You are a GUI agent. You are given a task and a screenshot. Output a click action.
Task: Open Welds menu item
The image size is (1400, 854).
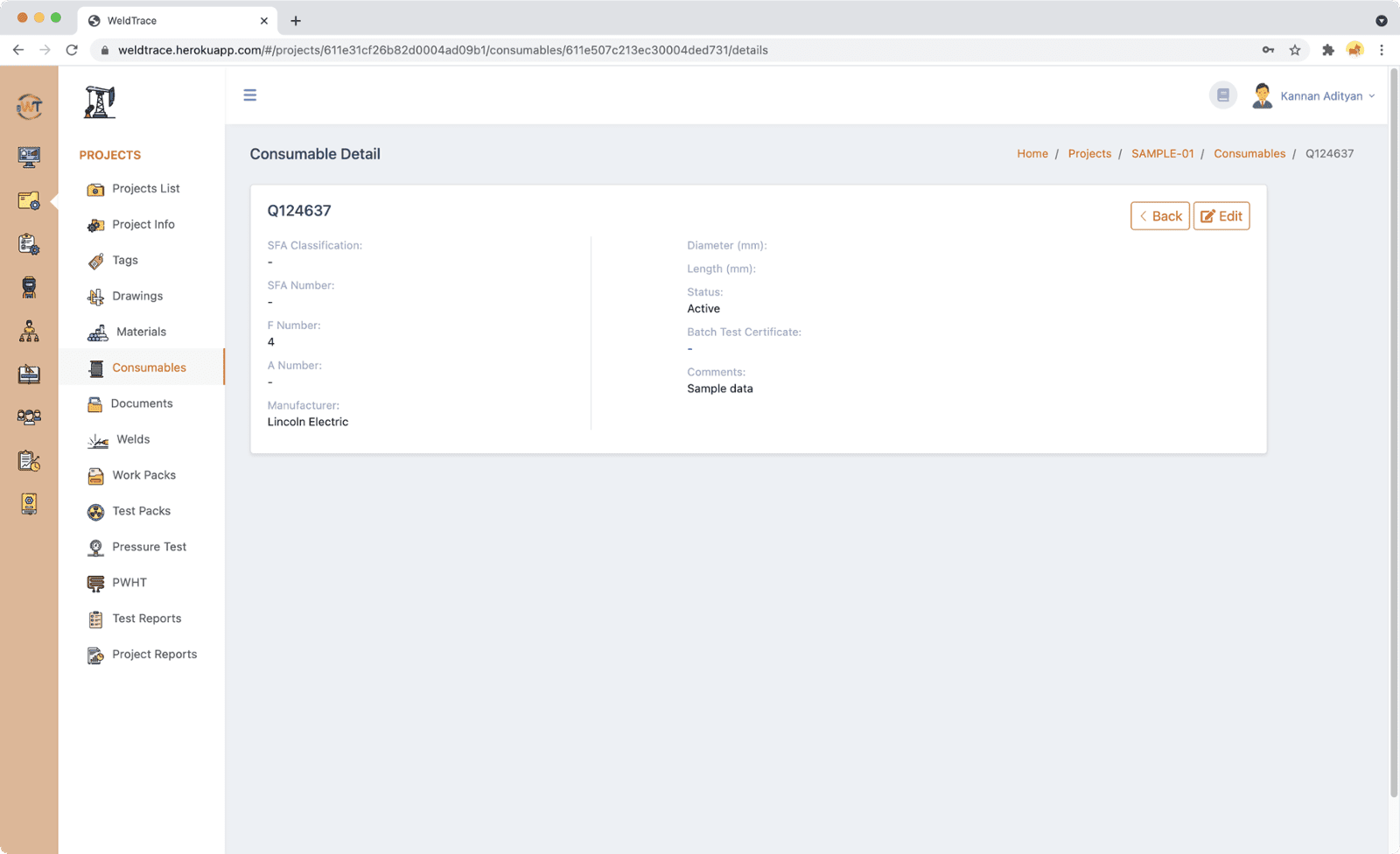133,439
